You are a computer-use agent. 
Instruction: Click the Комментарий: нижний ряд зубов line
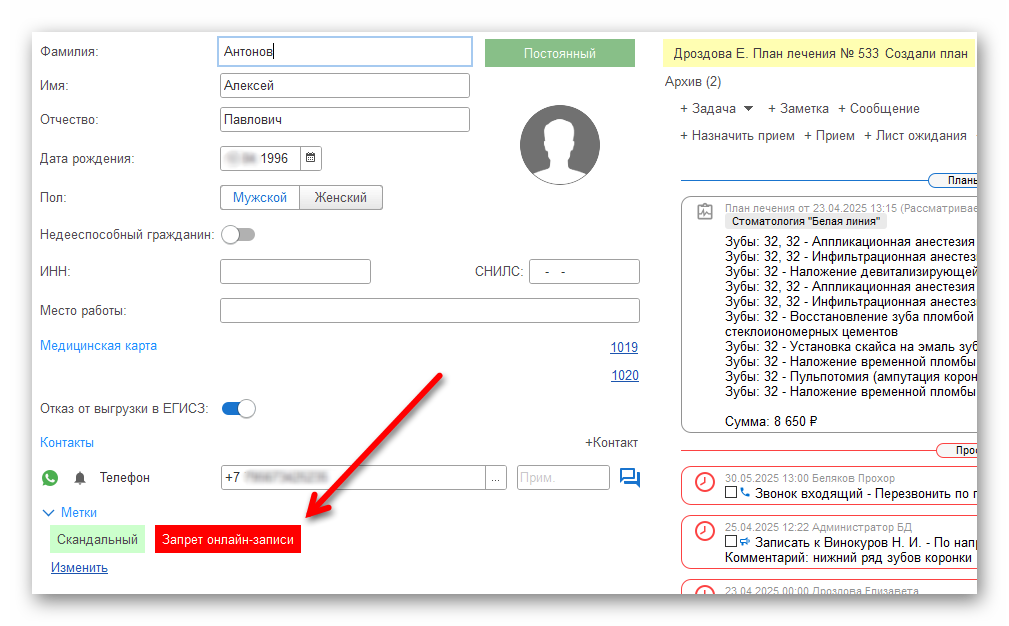click(848, 558)
